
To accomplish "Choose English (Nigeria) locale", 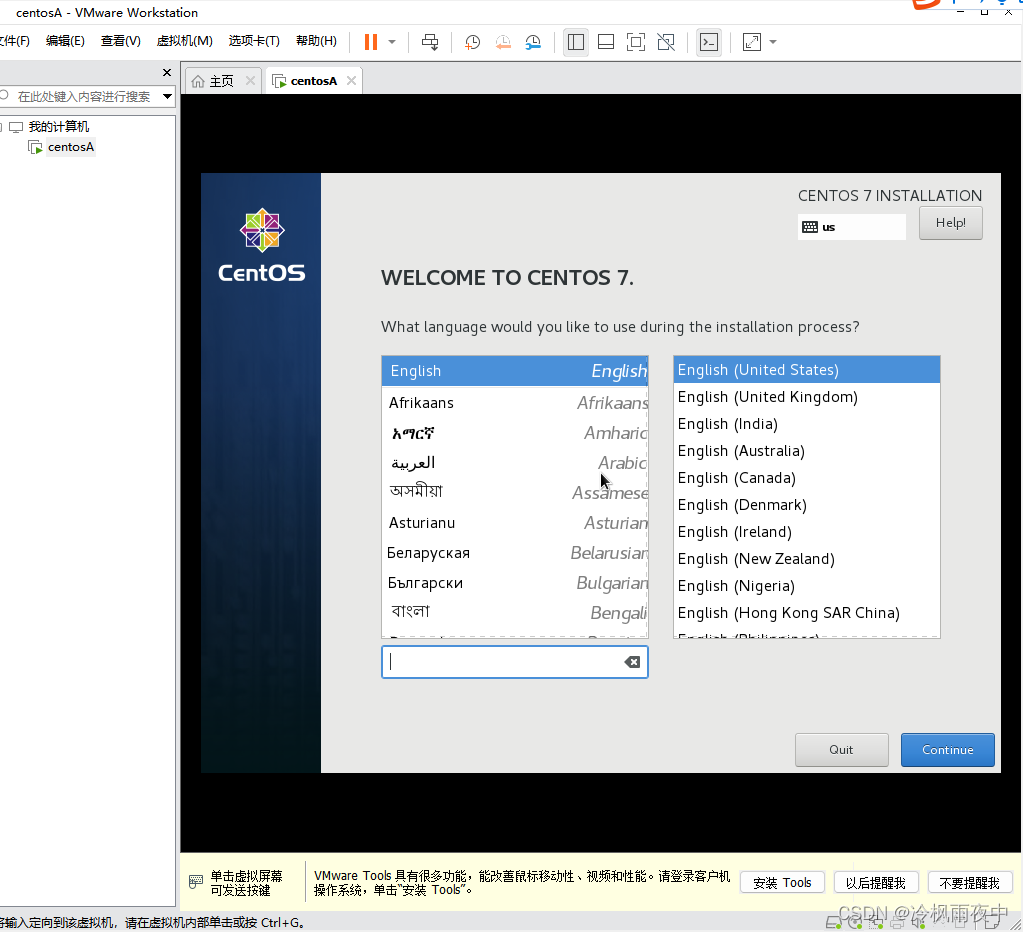I will [x=806, y=586].
